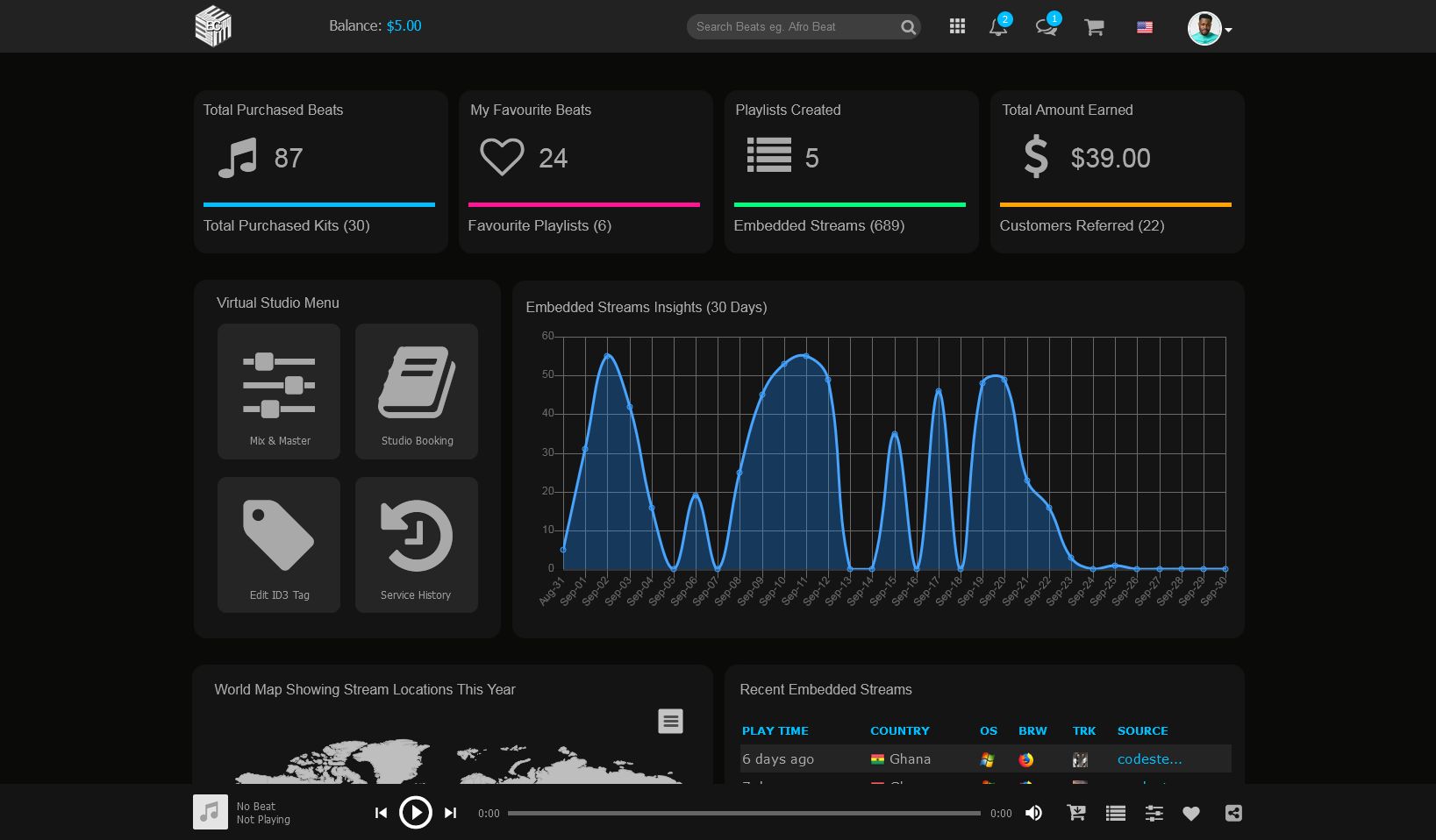Expand the user profile avatar dropdown
The width and height of the screenshot is (1436, 840).
(x=1210, y=28)
